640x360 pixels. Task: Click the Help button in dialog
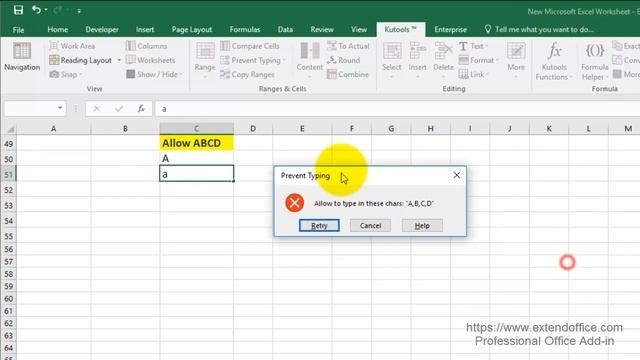pyautogui.click(x=422, y=225)
